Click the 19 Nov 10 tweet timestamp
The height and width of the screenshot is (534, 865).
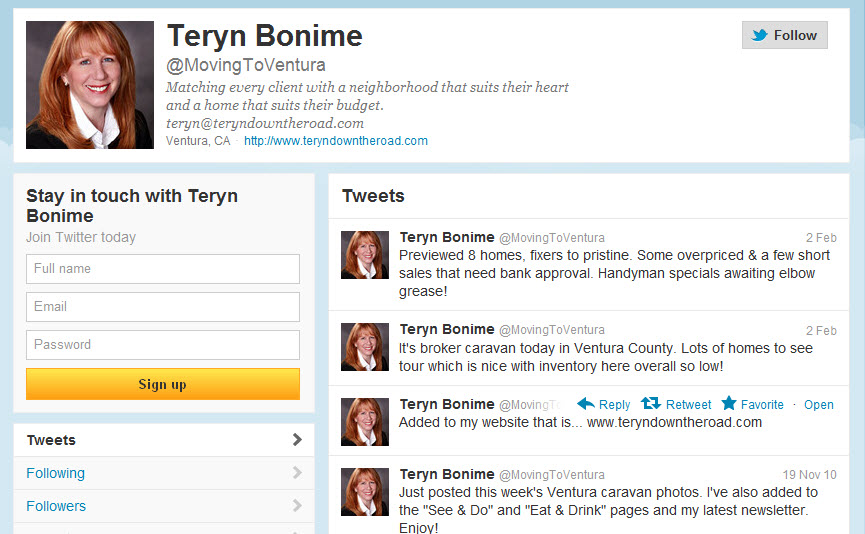pyautogui.click(x=809, y=474)
